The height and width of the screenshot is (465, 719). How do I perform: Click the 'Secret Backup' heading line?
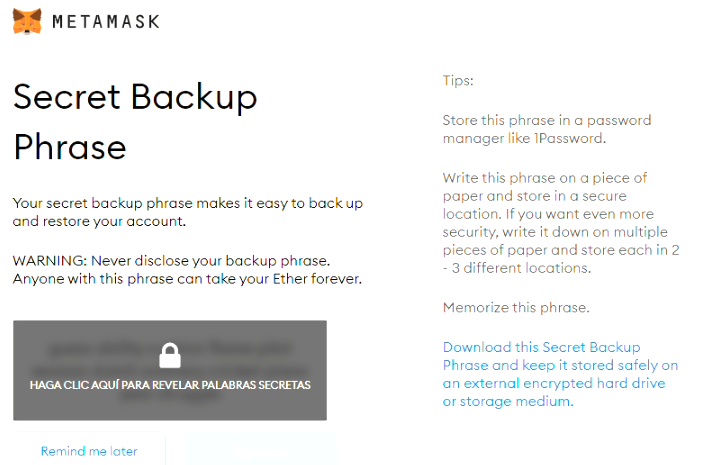click(x=135, y=97)
